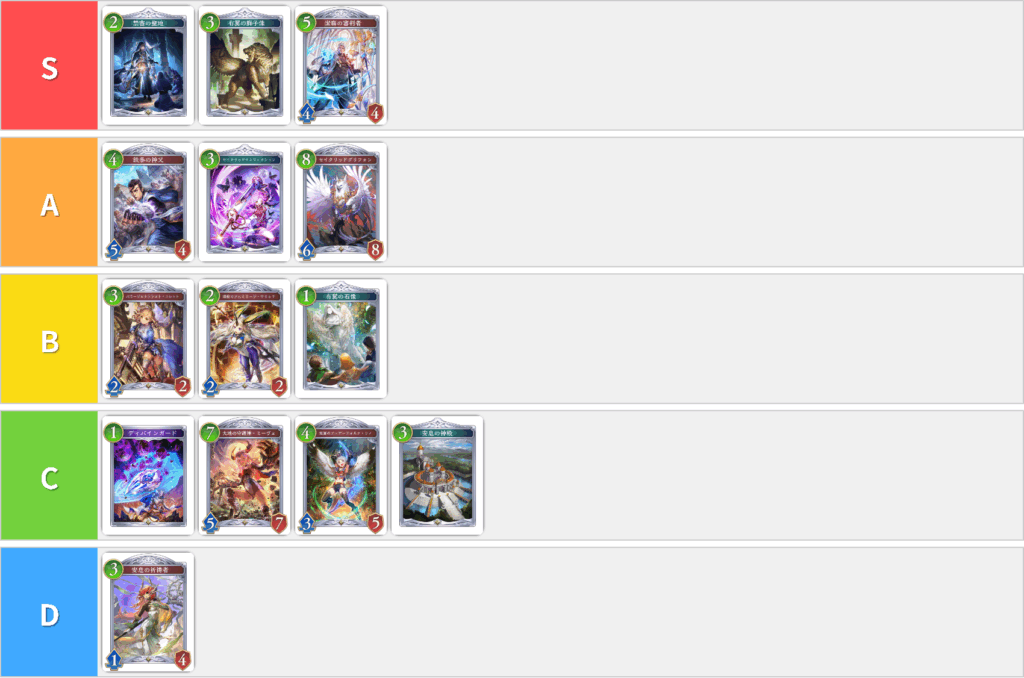
Task: Open the 4-cost 5/4 priest card in A tier
Action: pyautogui.click(x=148, y=202)
